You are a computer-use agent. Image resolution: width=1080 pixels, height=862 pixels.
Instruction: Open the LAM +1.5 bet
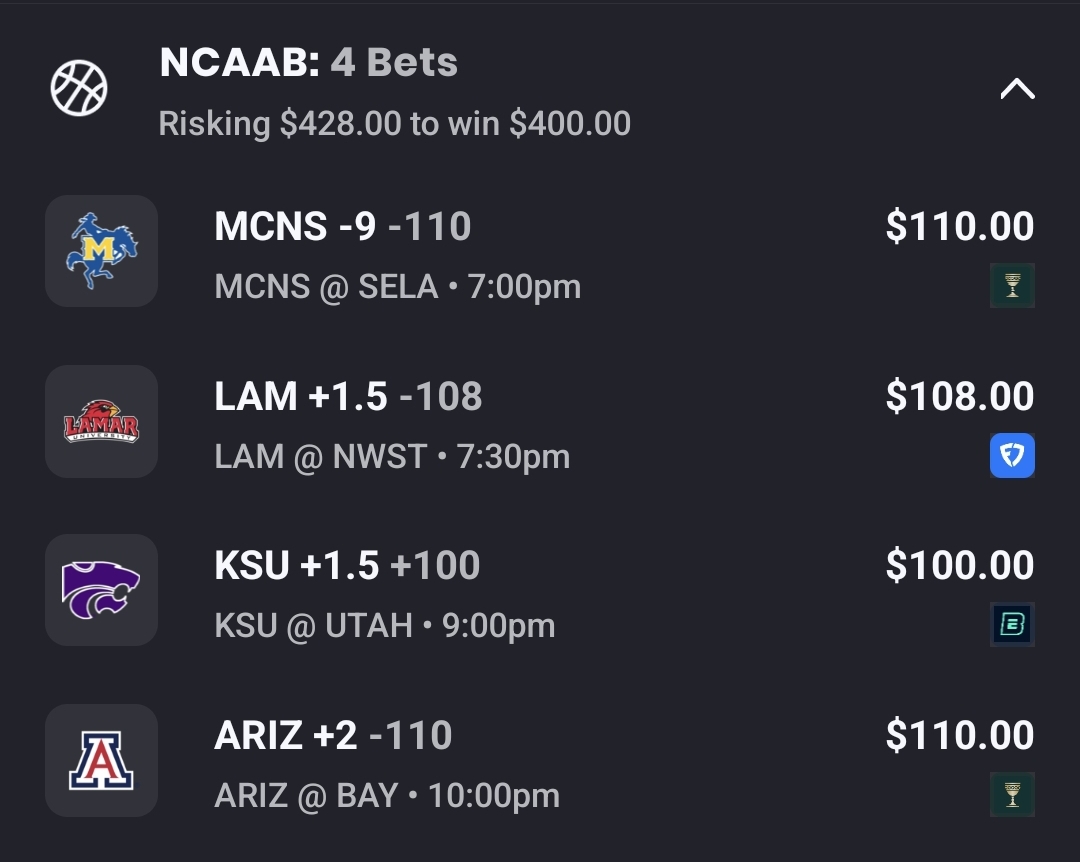[348, 397]
